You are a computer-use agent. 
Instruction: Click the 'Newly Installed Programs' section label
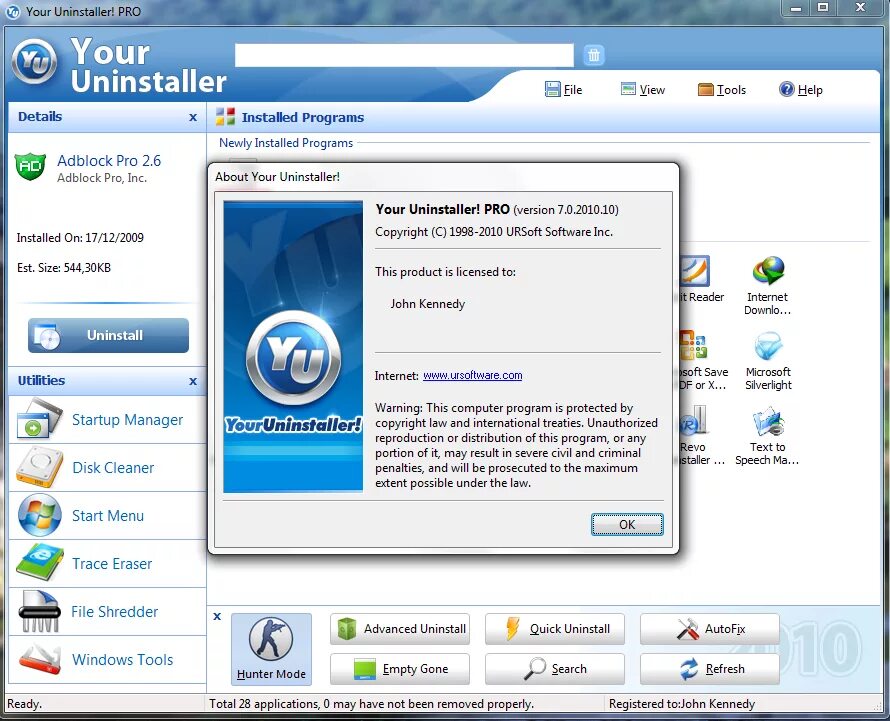coord(286,143)
